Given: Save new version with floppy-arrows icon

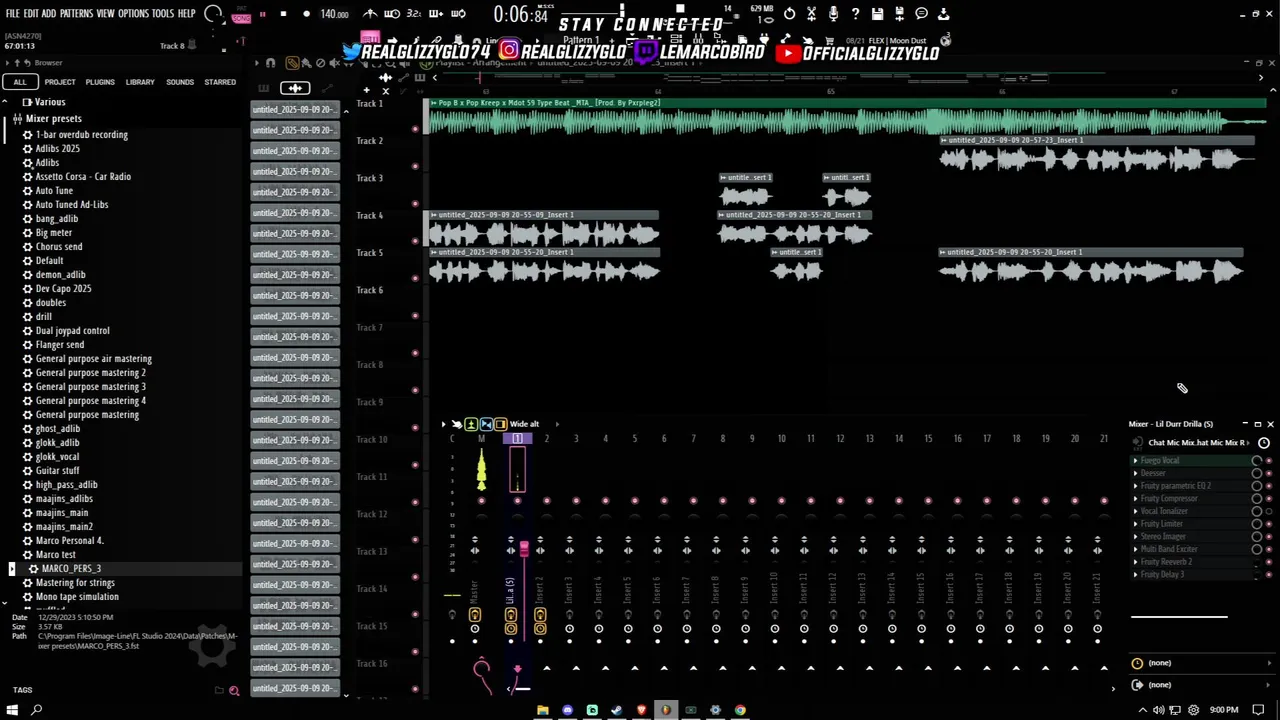Looking at the screenshot, I should 899,14.
